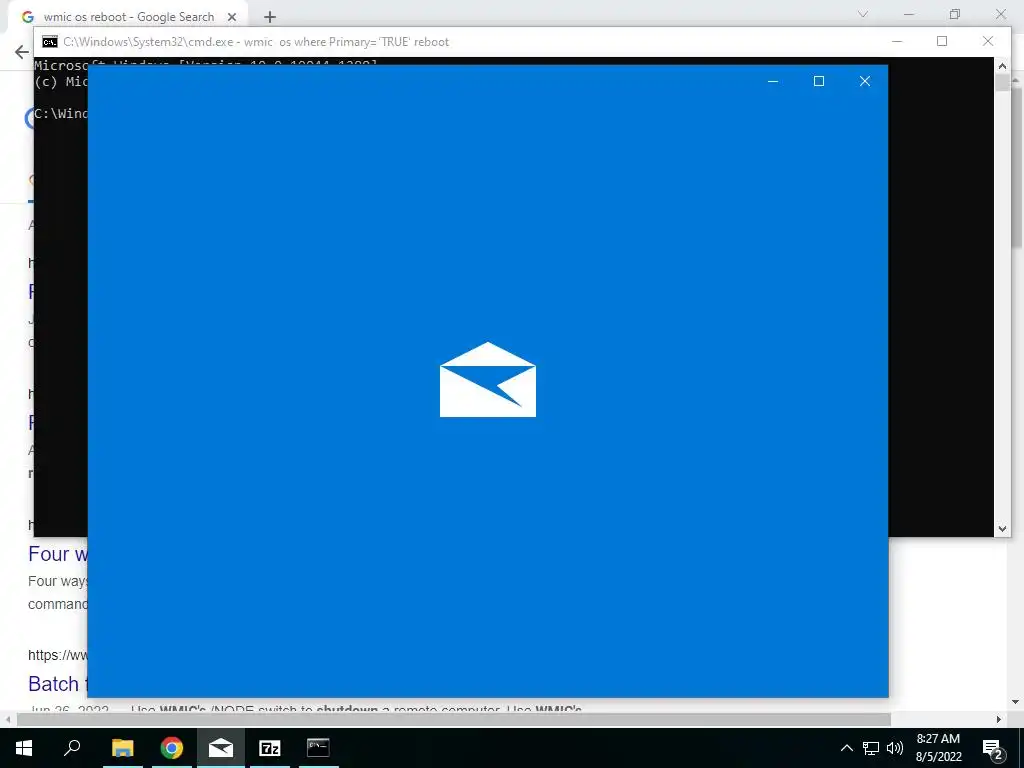Open the network status tray icon
Viewport: 1024px width, 768px height.
[871, 748]
